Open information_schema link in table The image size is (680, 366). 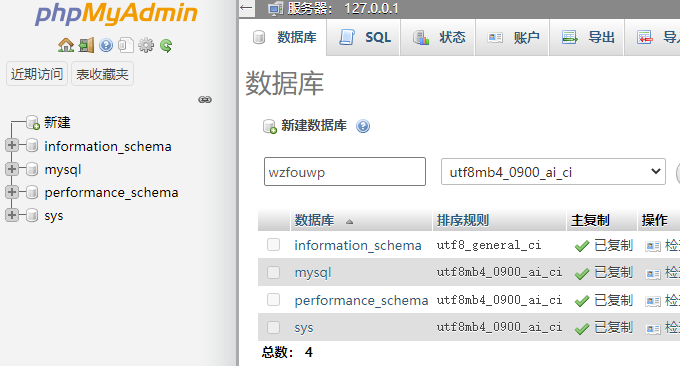358,245
